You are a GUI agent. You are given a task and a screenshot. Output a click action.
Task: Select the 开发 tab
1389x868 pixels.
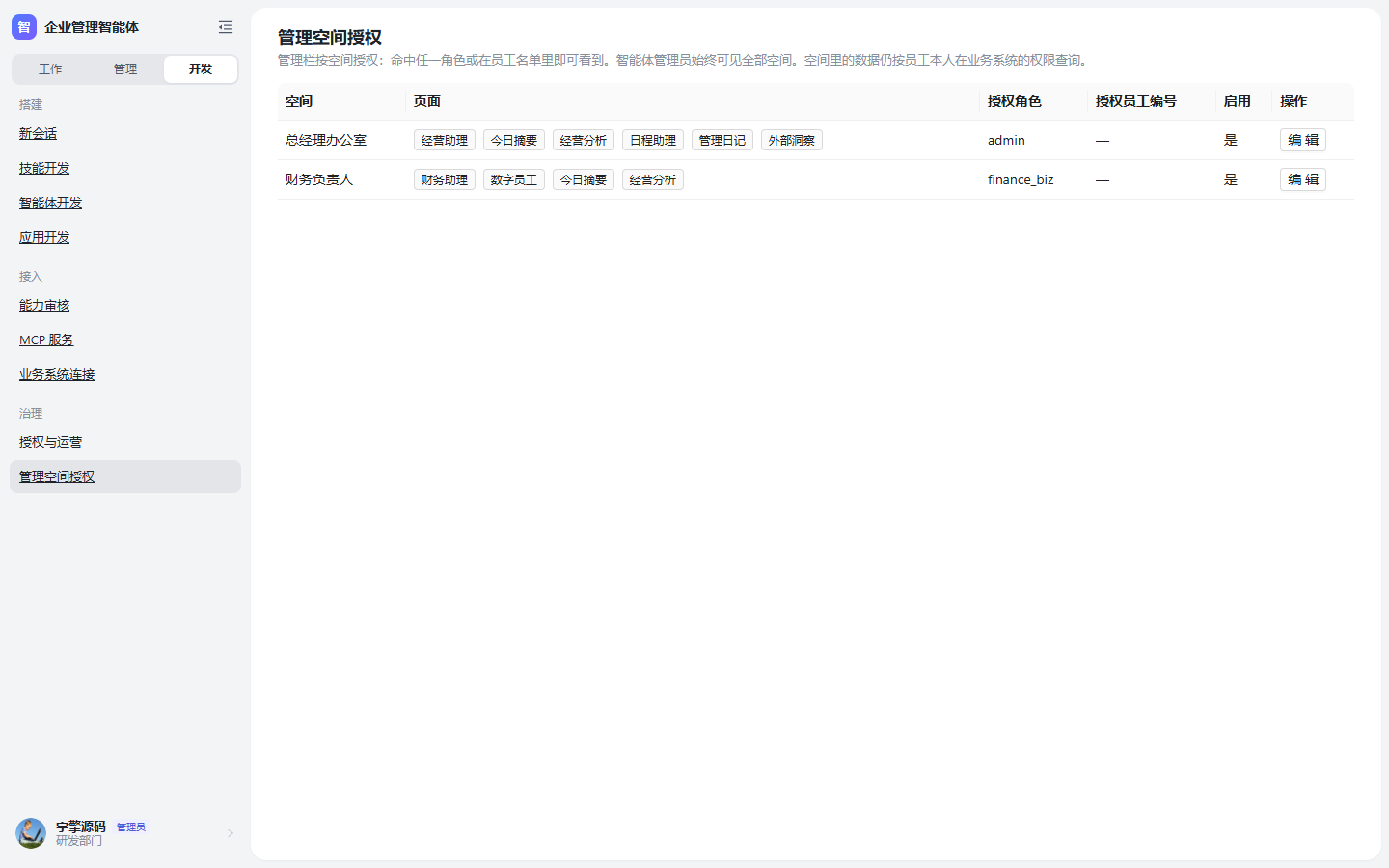201,68
